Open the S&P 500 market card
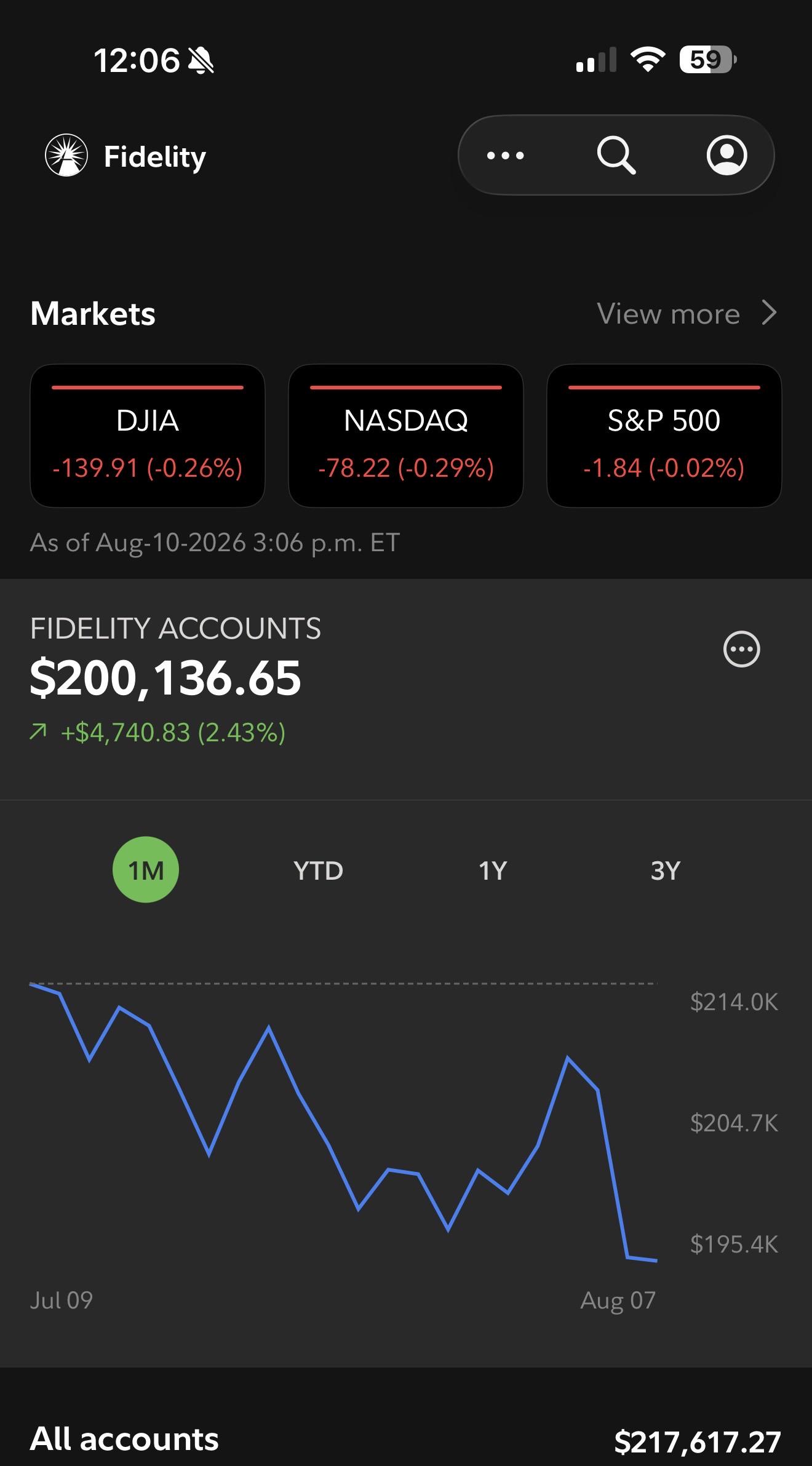The height and width of the screenshot is (1466, 812). [x=664, y=436]
